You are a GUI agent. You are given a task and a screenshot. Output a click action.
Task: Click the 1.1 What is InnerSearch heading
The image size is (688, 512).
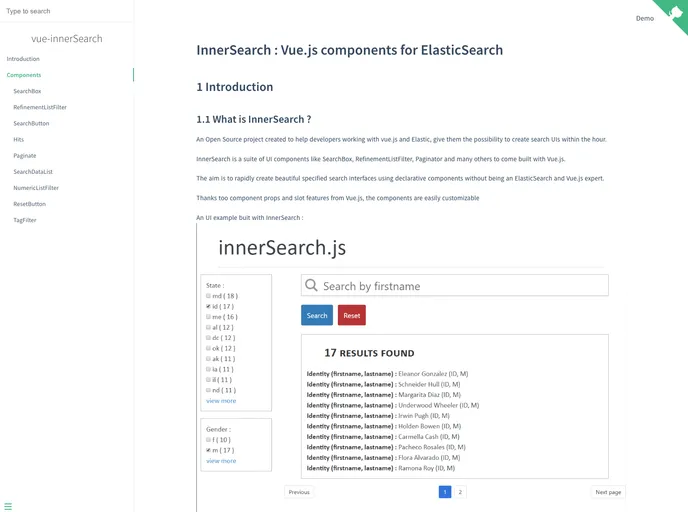tap(254, 119)
